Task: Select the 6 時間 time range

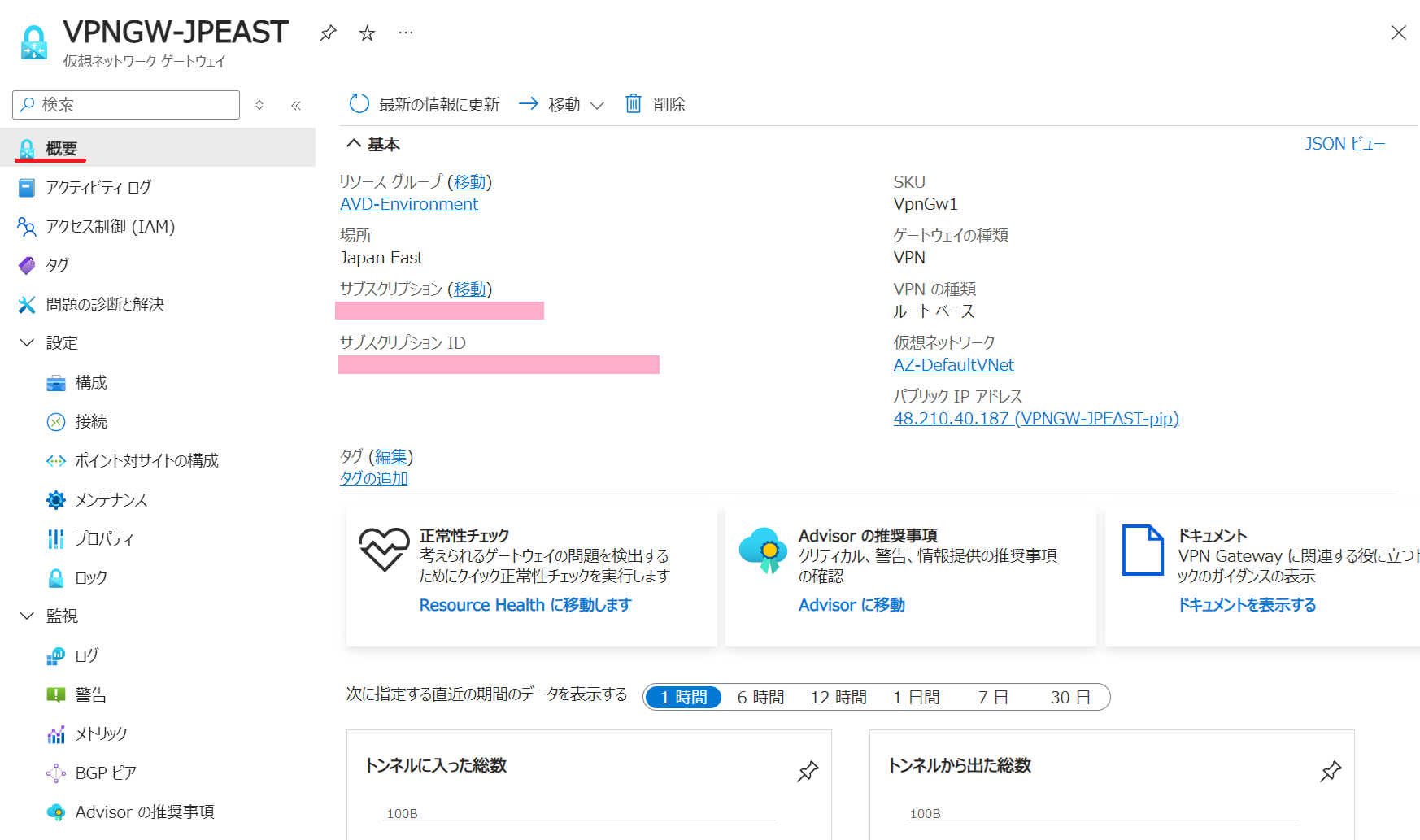Action: click(x=760, y=697)
